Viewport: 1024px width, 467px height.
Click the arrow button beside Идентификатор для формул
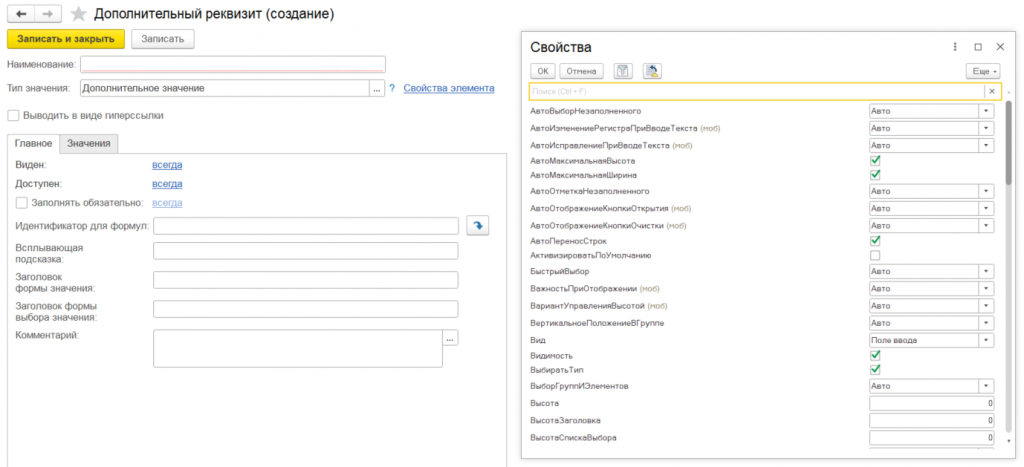478,226
